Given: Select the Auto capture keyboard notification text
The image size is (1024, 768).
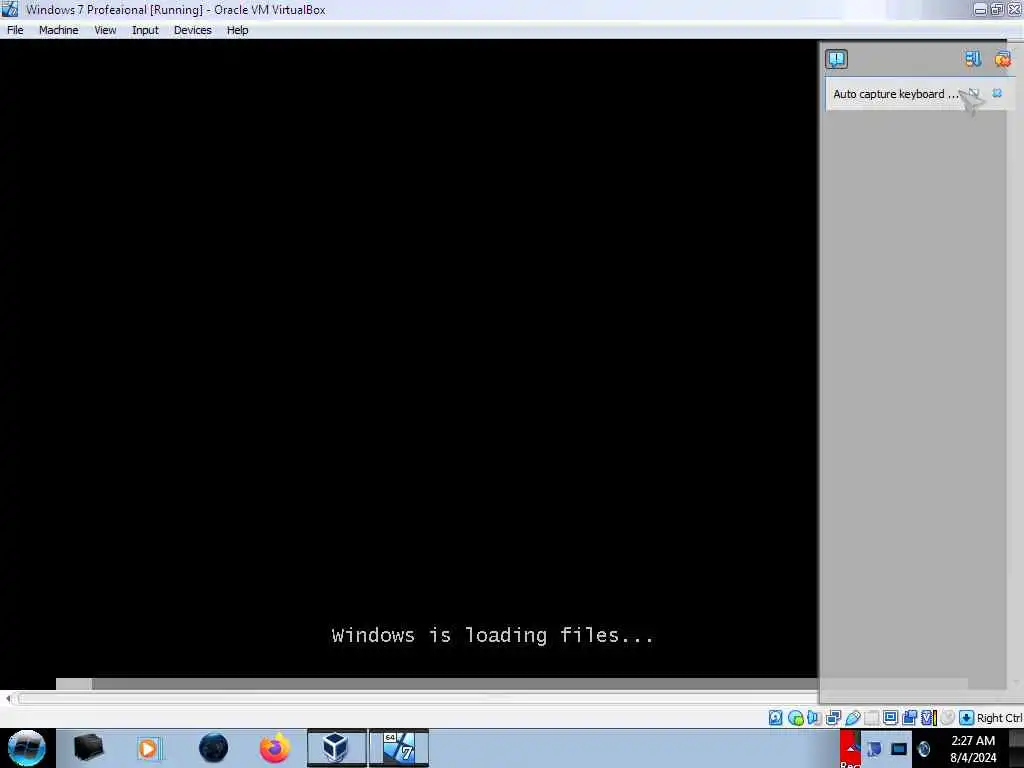Looking at the screenshot, I should (x=895, y=94).
